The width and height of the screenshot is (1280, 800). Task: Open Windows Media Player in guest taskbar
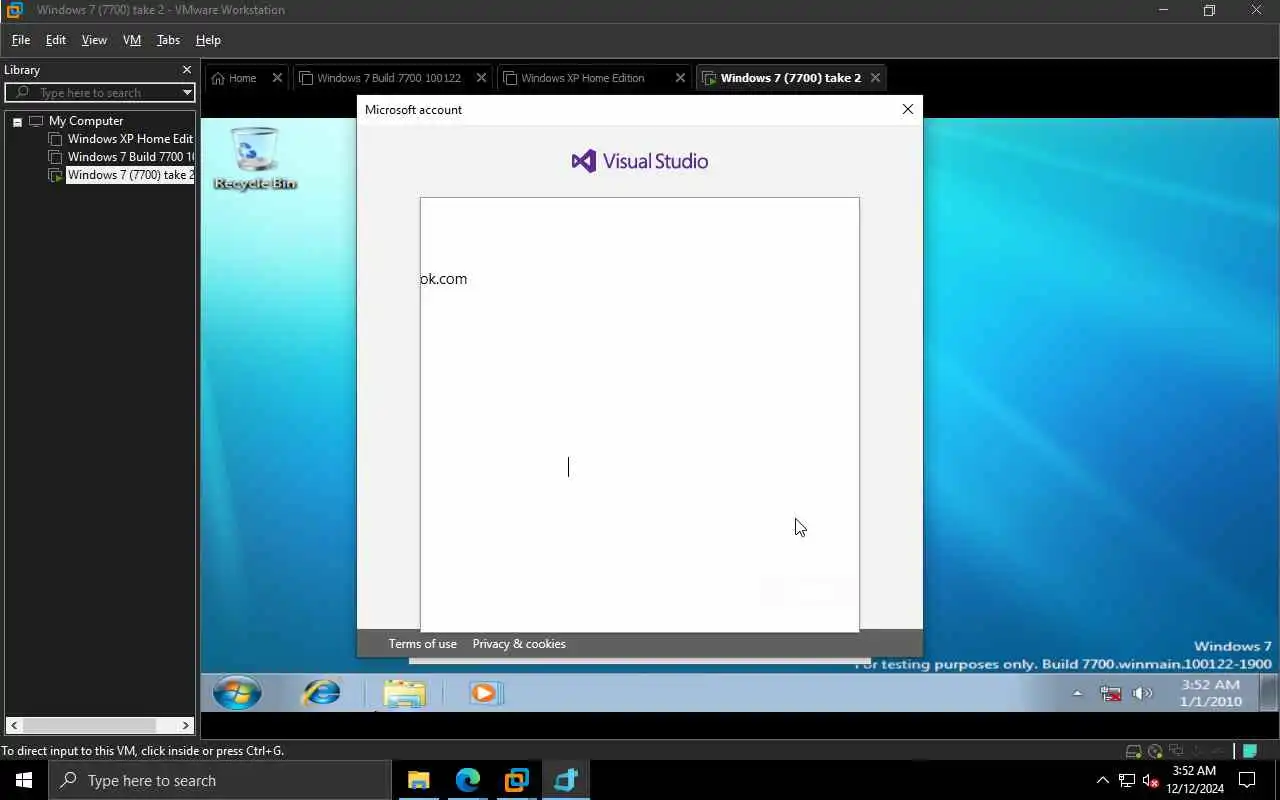[485, 692]
